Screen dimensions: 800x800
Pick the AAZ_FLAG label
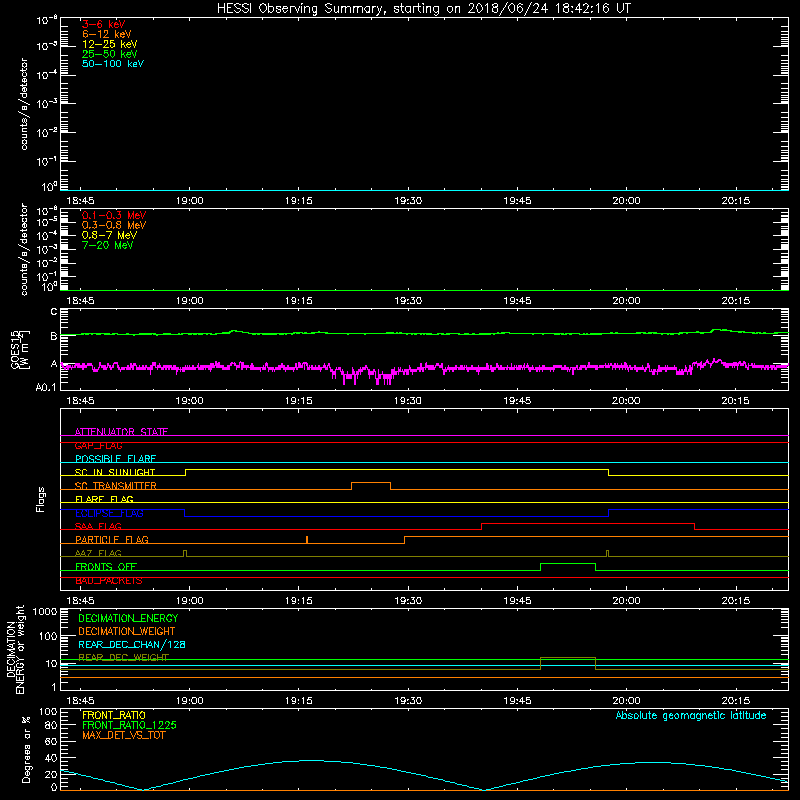pos(98,553)
